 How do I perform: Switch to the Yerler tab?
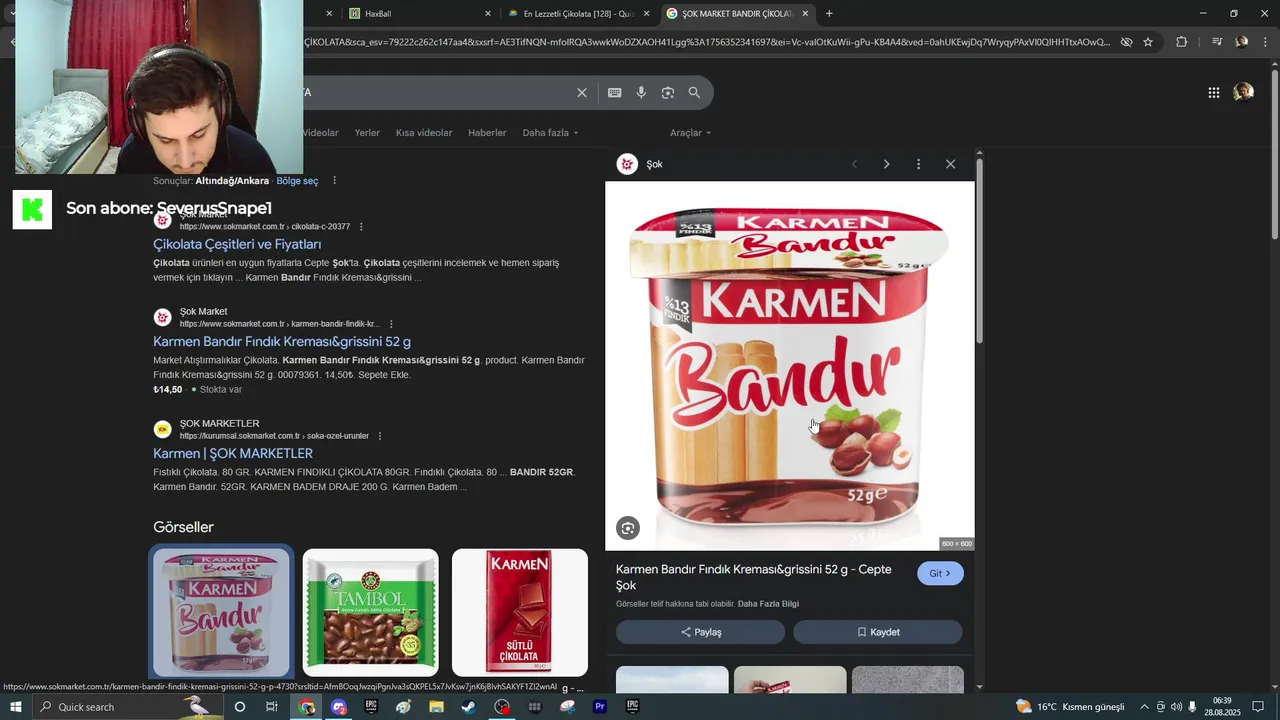[x=367, y=133]
